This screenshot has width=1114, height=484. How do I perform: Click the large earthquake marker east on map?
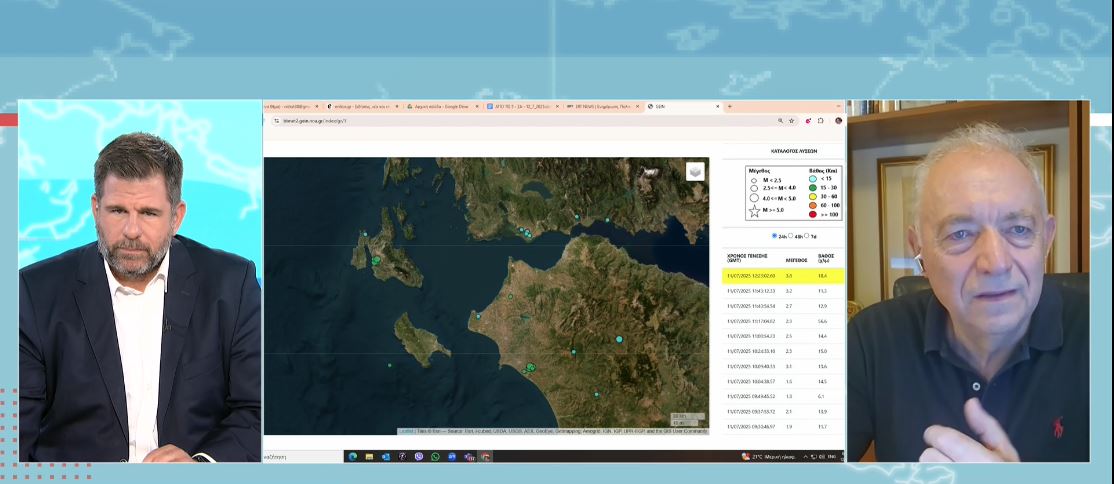click(619, 340)
